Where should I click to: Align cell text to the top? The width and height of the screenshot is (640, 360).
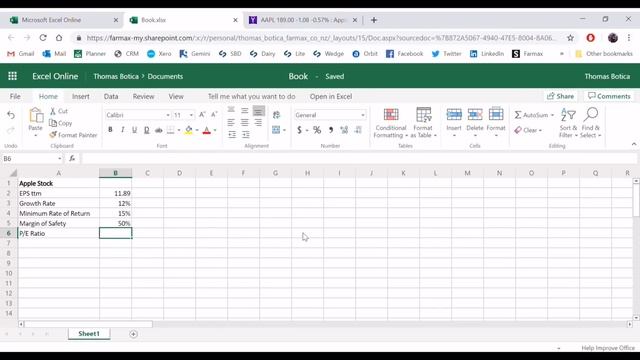231,110
